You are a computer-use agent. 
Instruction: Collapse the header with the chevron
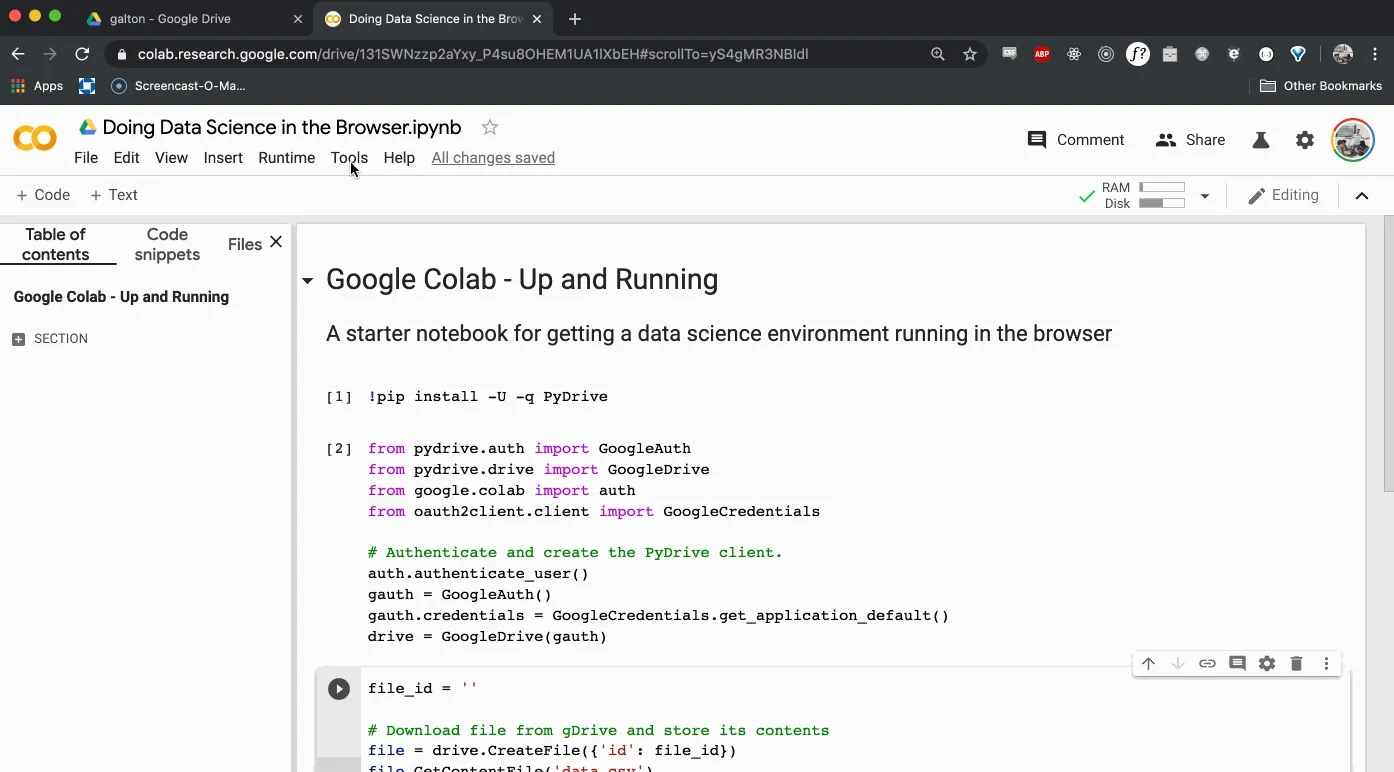click(x=1362, y=196)
